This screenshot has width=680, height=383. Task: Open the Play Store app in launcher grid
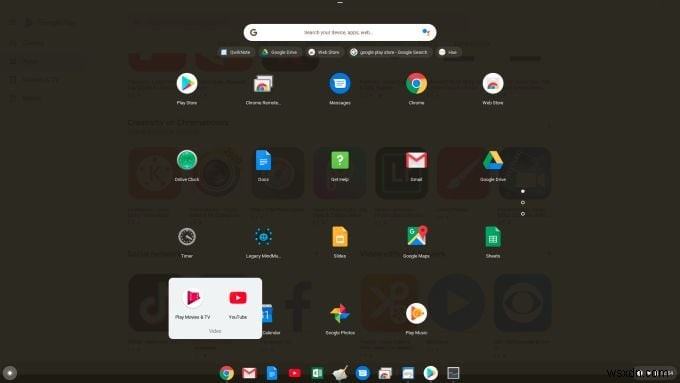click(187, 84)
